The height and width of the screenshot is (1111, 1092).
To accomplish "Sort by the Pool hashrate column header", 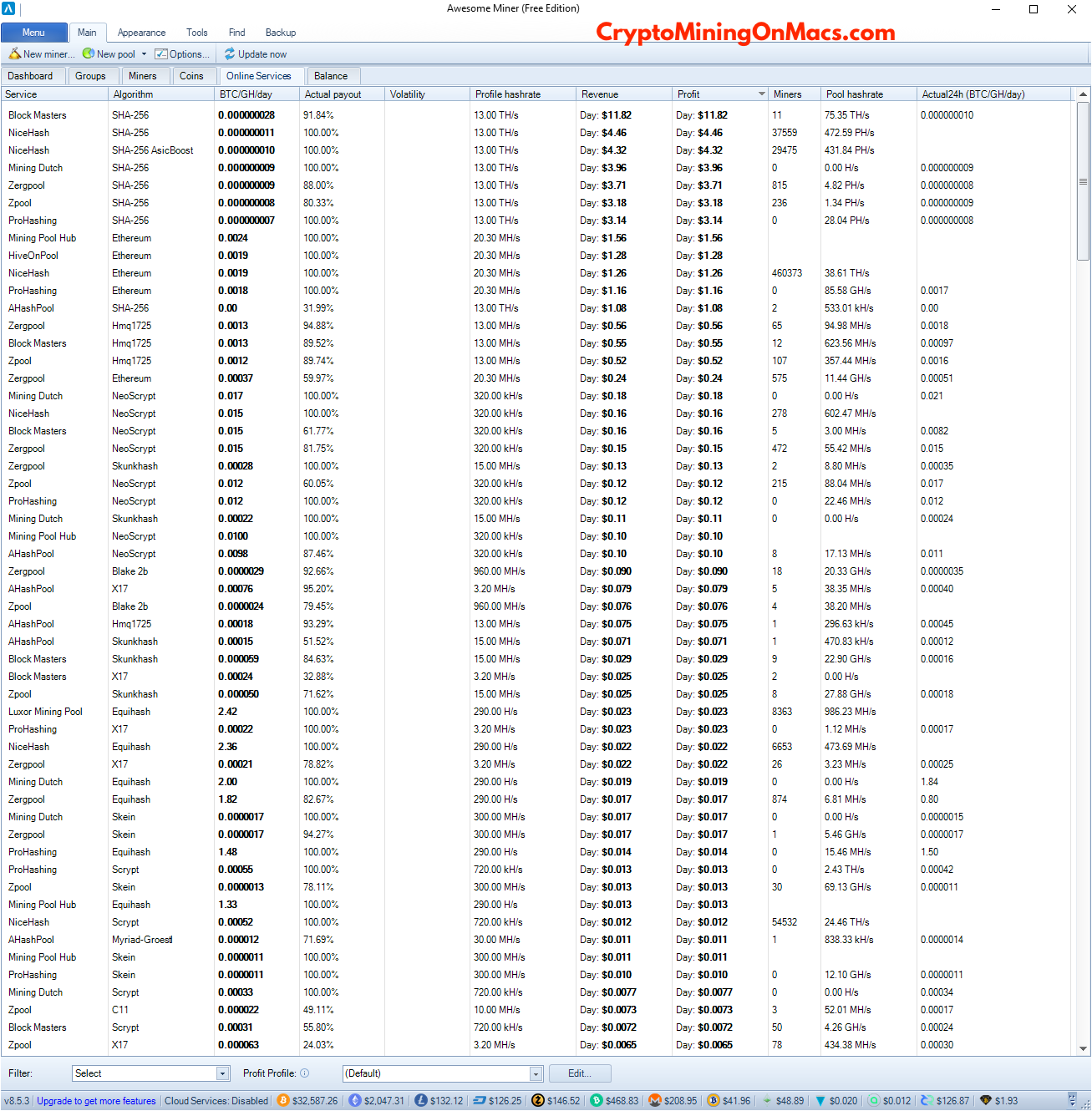I will pyautogui.click(x=869, y=94).
